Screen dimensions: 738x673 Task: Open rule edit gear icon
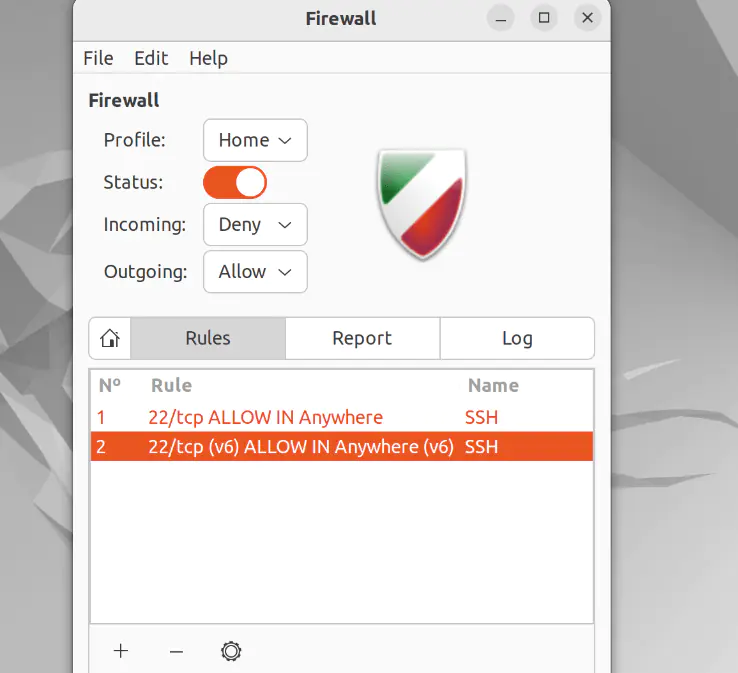(231, 651)
